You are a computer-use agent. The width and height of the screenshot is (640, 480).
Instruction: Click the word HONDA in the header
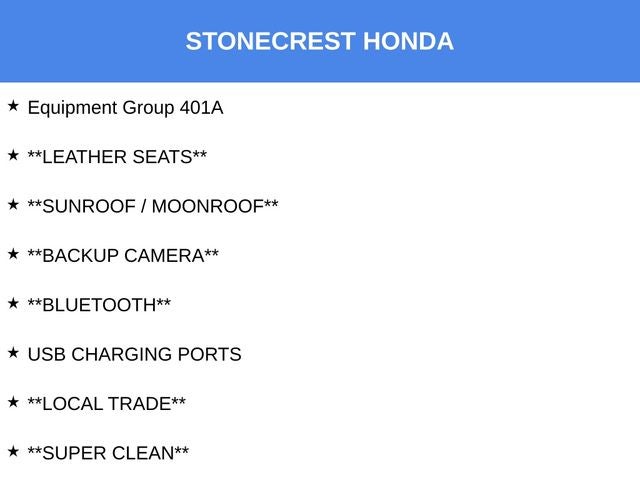pyautogui.click(x=408, y=42)
